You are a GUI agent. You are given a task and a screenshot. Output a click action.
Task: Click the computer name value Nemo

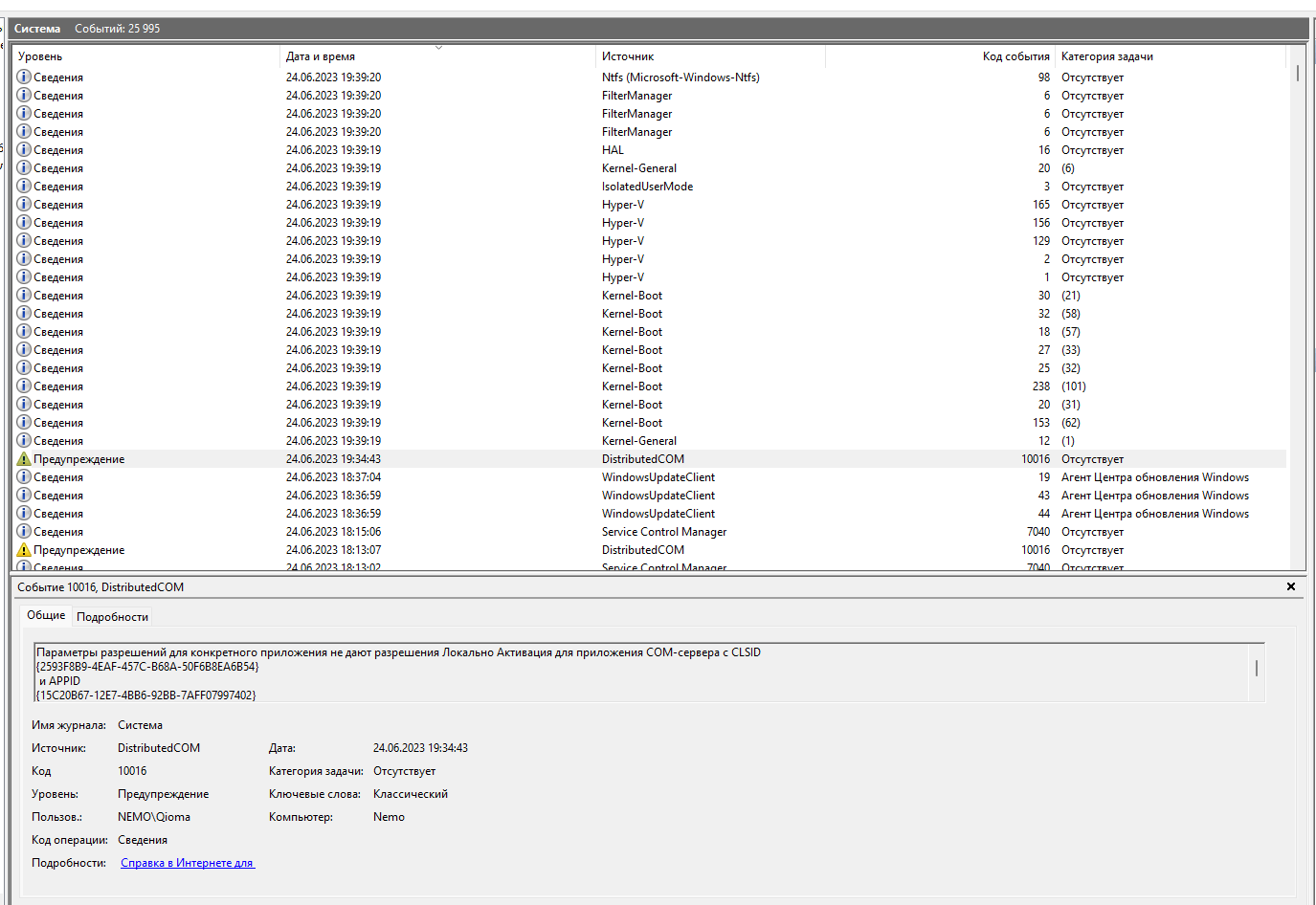tap(389, 817)
